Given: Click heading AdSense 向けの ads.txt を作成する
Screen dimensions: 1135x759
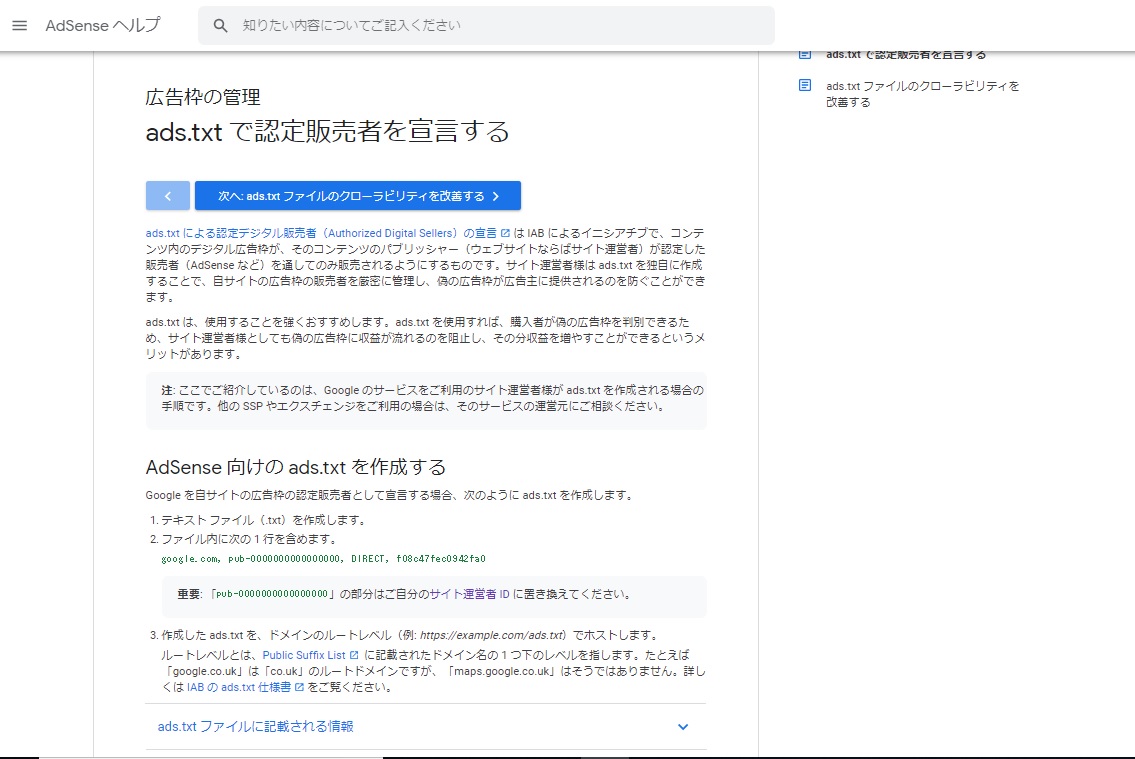Looking at the screenshot, I should pos(295,467).
